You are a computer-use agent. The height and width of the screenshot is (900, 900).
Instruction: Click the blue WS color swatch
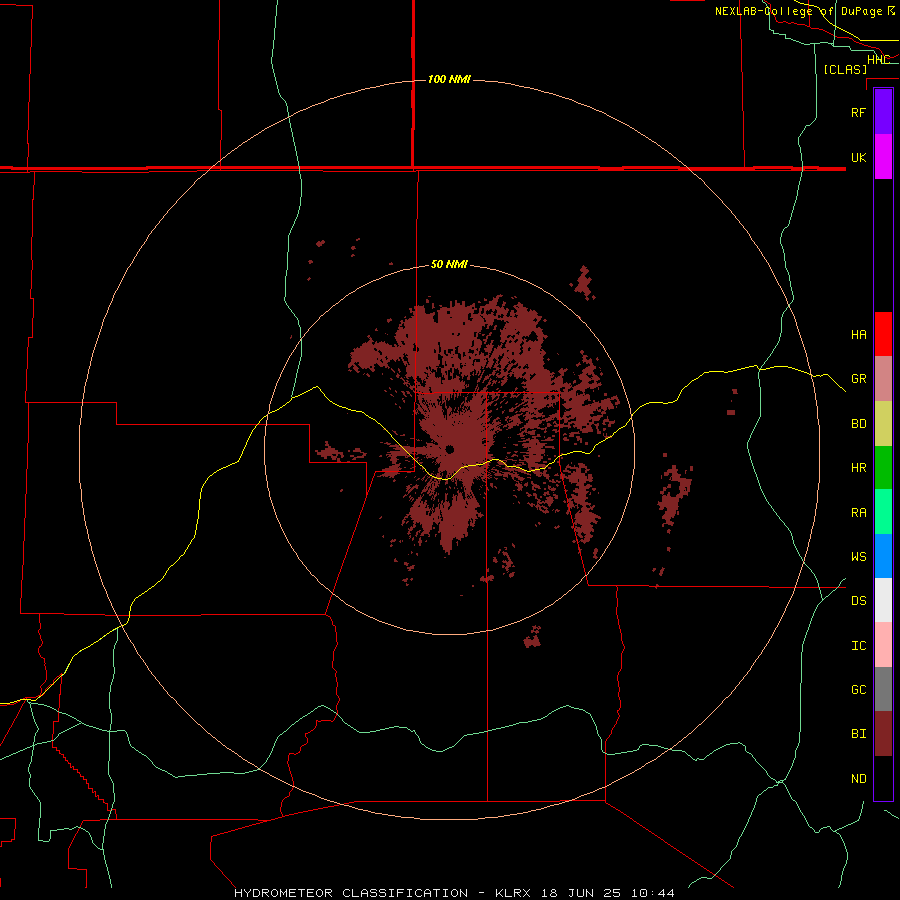pyautogui.click(x=883, y=556)
